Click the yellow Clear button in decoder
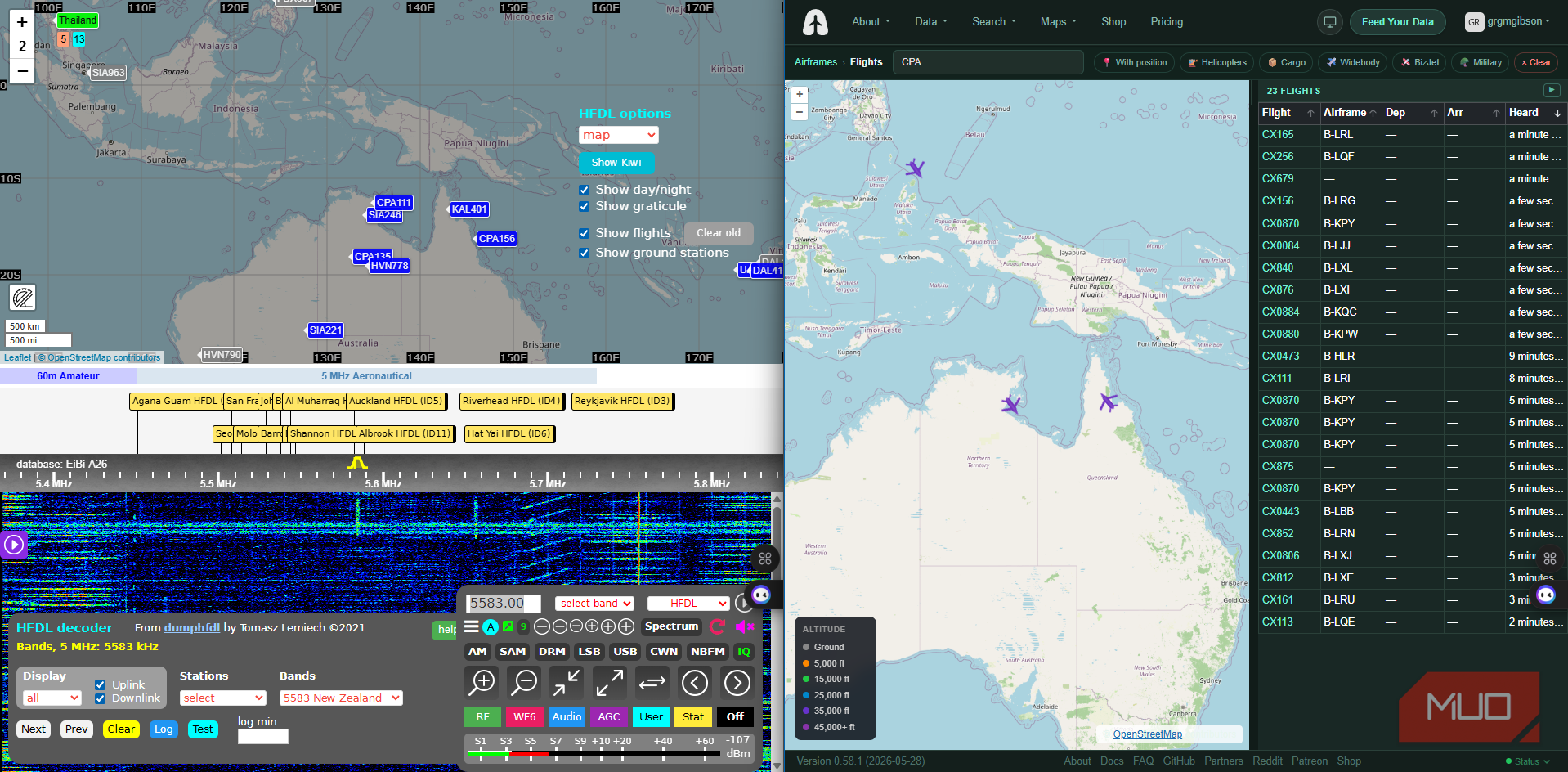This screenshot has width=1568, height=772. (121, 729)
